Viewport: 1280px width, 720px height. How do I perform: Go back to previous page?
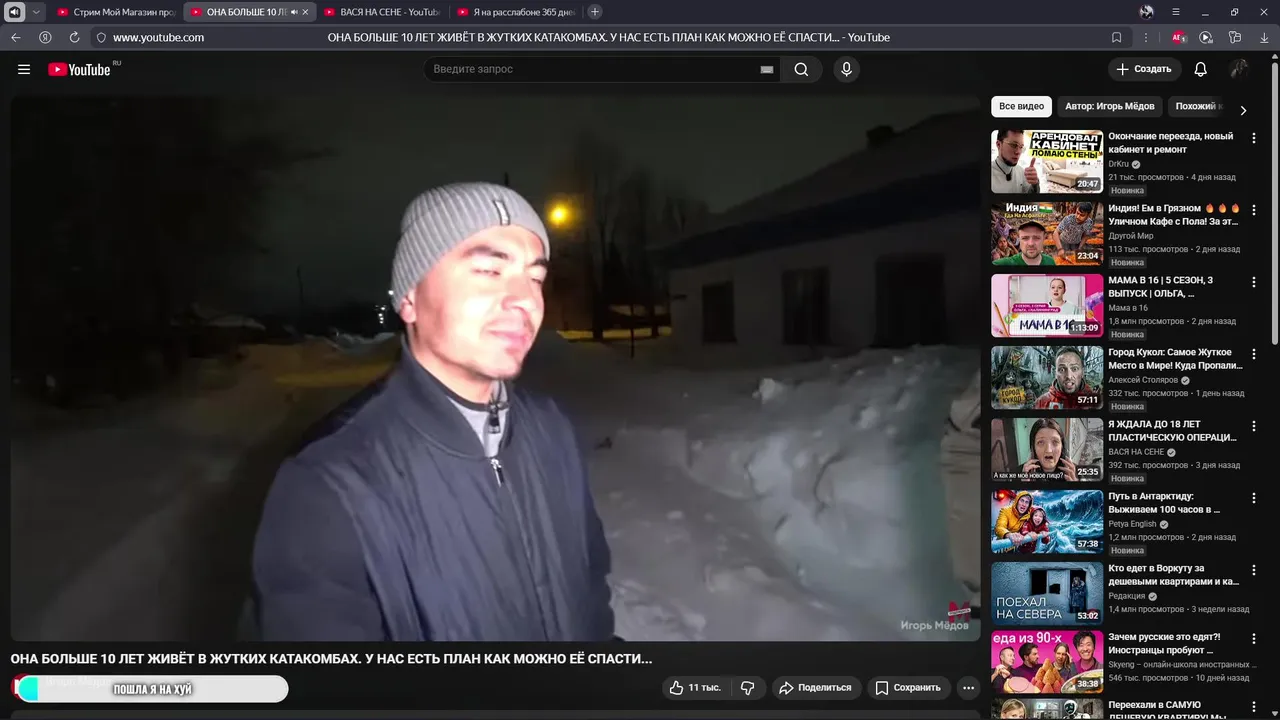[15, 37]
